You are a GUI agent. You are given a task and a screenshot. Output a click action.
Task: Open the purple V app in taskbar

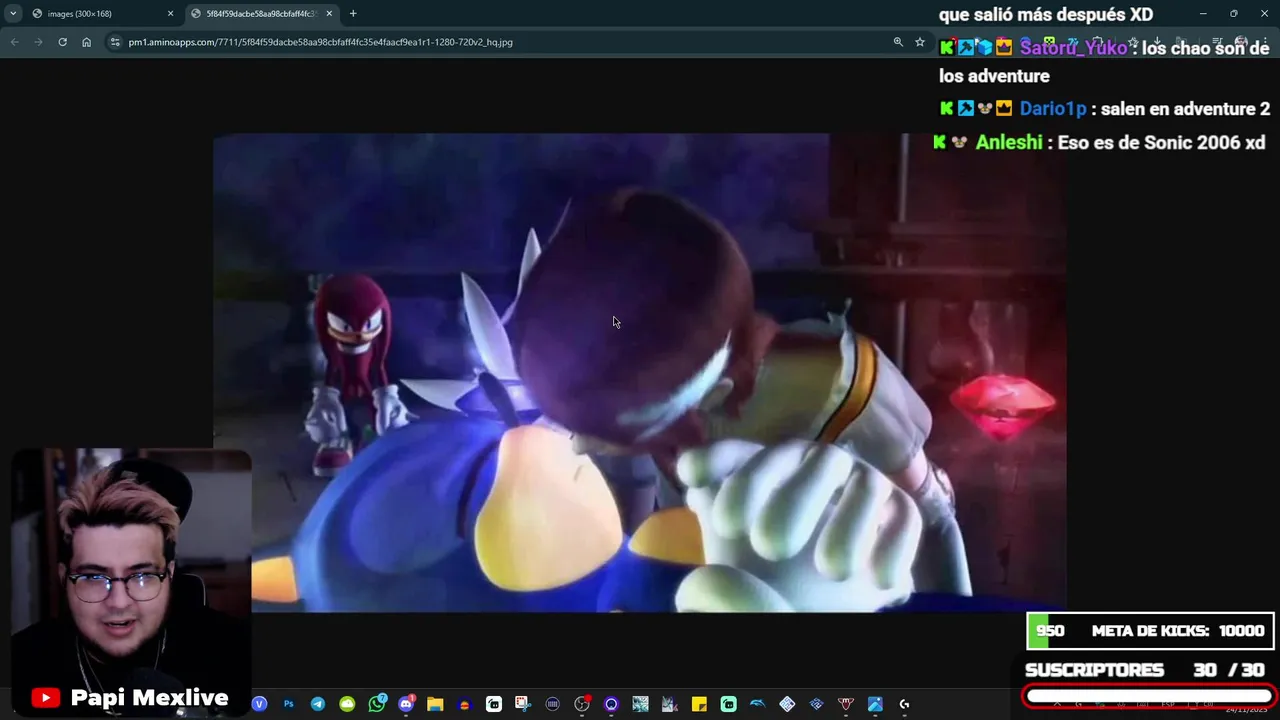point(259,704)
